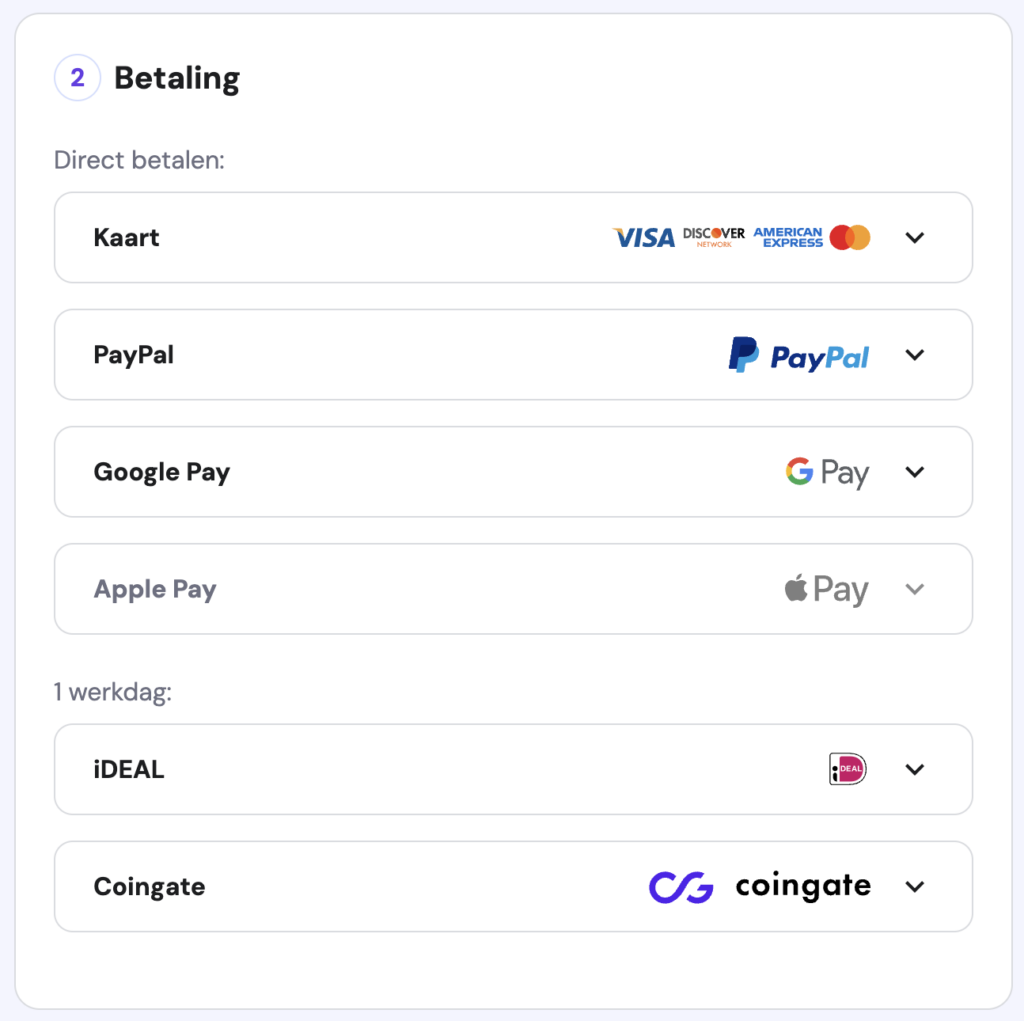Select Kaart payment method label
The image size is (1024, 1021).
pyautogui.click(x=127, y=238)
